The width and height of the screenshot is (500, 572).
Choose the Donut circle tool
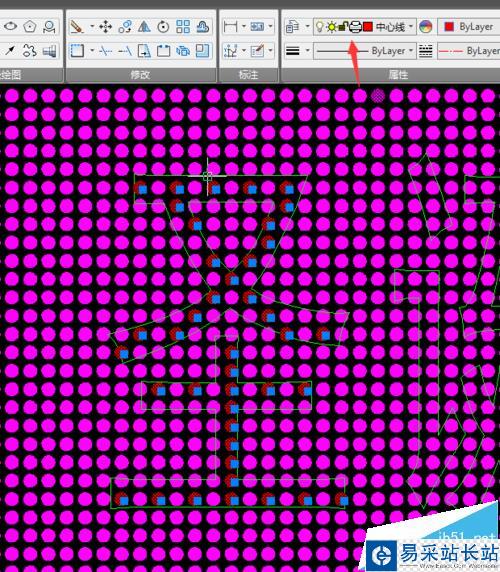(49, 27)
